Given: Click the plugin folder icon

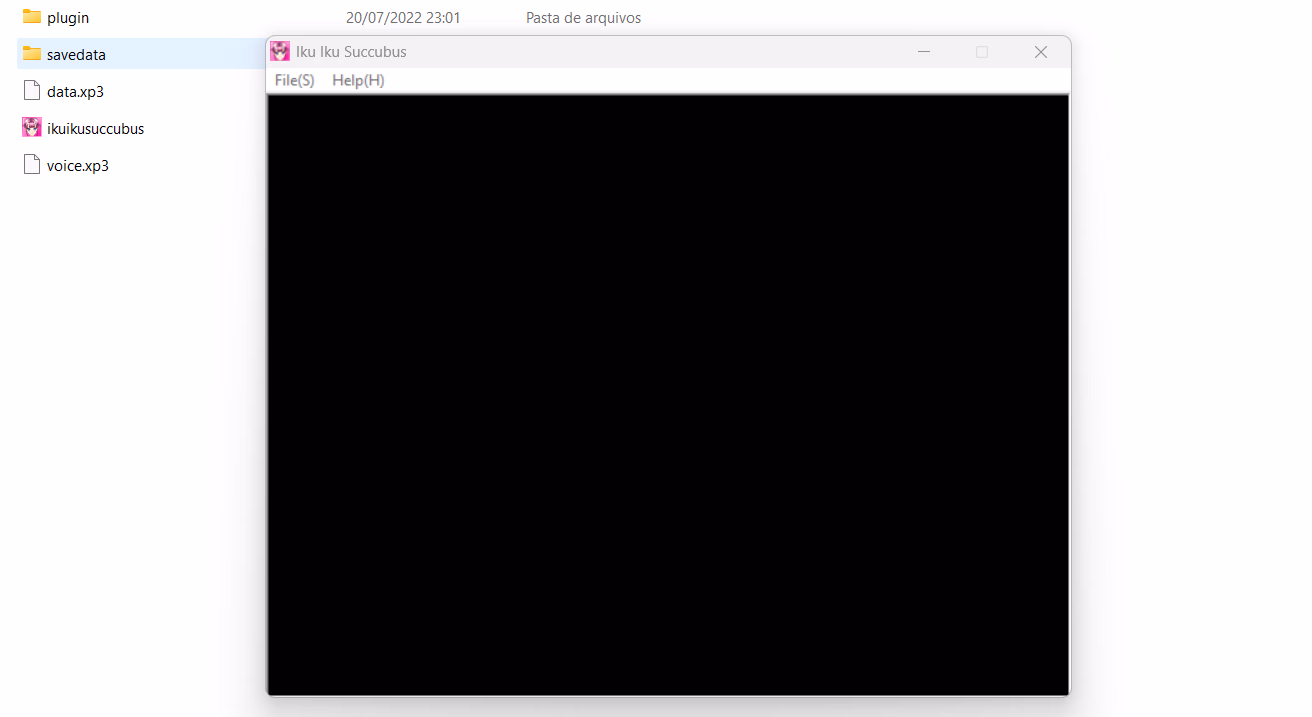Looking at the screenshot, I should point(32,17).
